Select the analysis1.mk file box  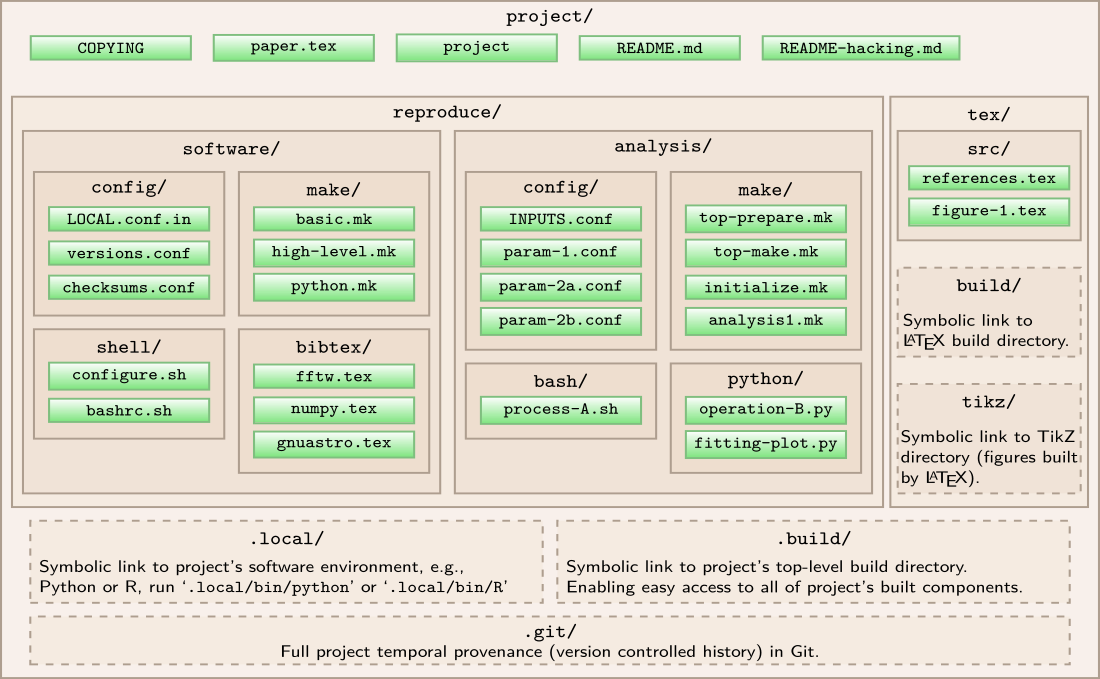tap(765, 321)
